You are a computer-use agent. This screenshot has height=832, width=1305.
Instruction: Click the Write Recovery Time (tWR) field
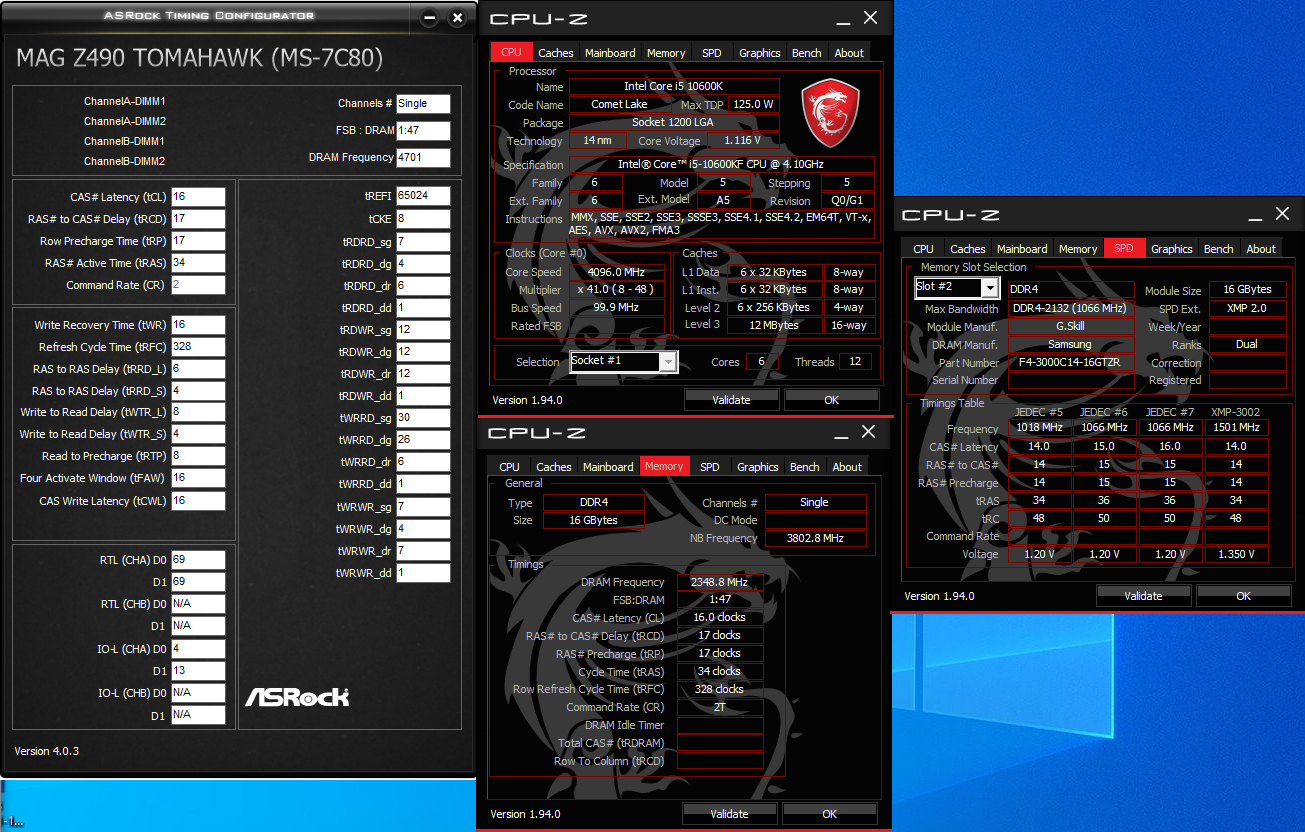(198, 325)
